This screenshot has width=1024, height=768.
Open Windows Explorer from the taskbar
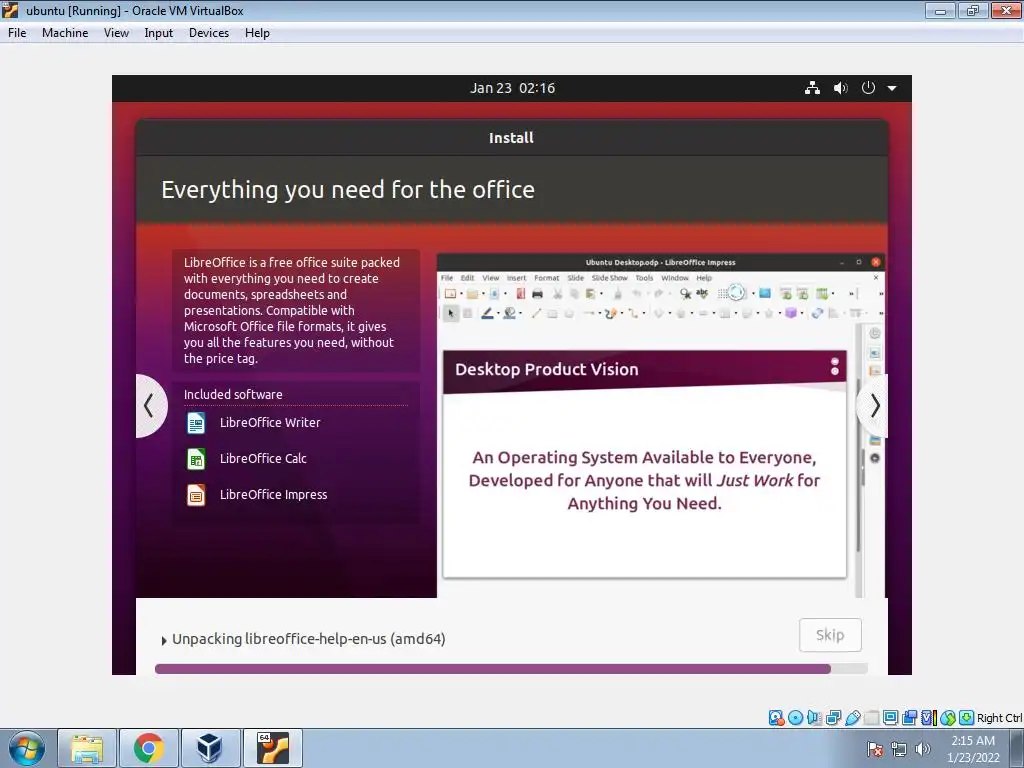[x=87, y=748]
